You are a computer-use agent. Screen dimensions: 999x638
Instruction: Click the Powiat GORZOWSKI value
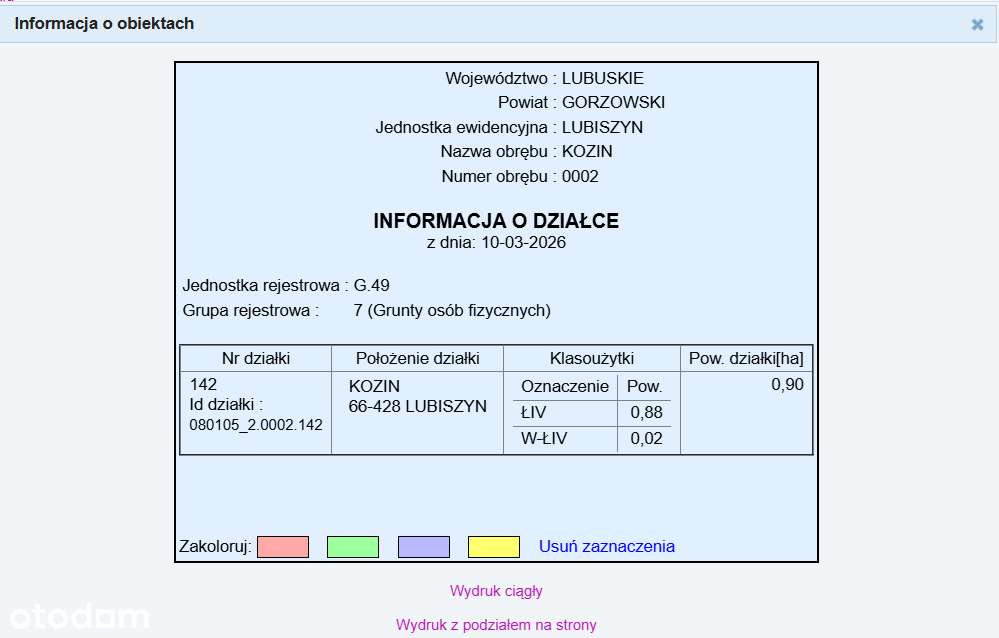point(614,103)
